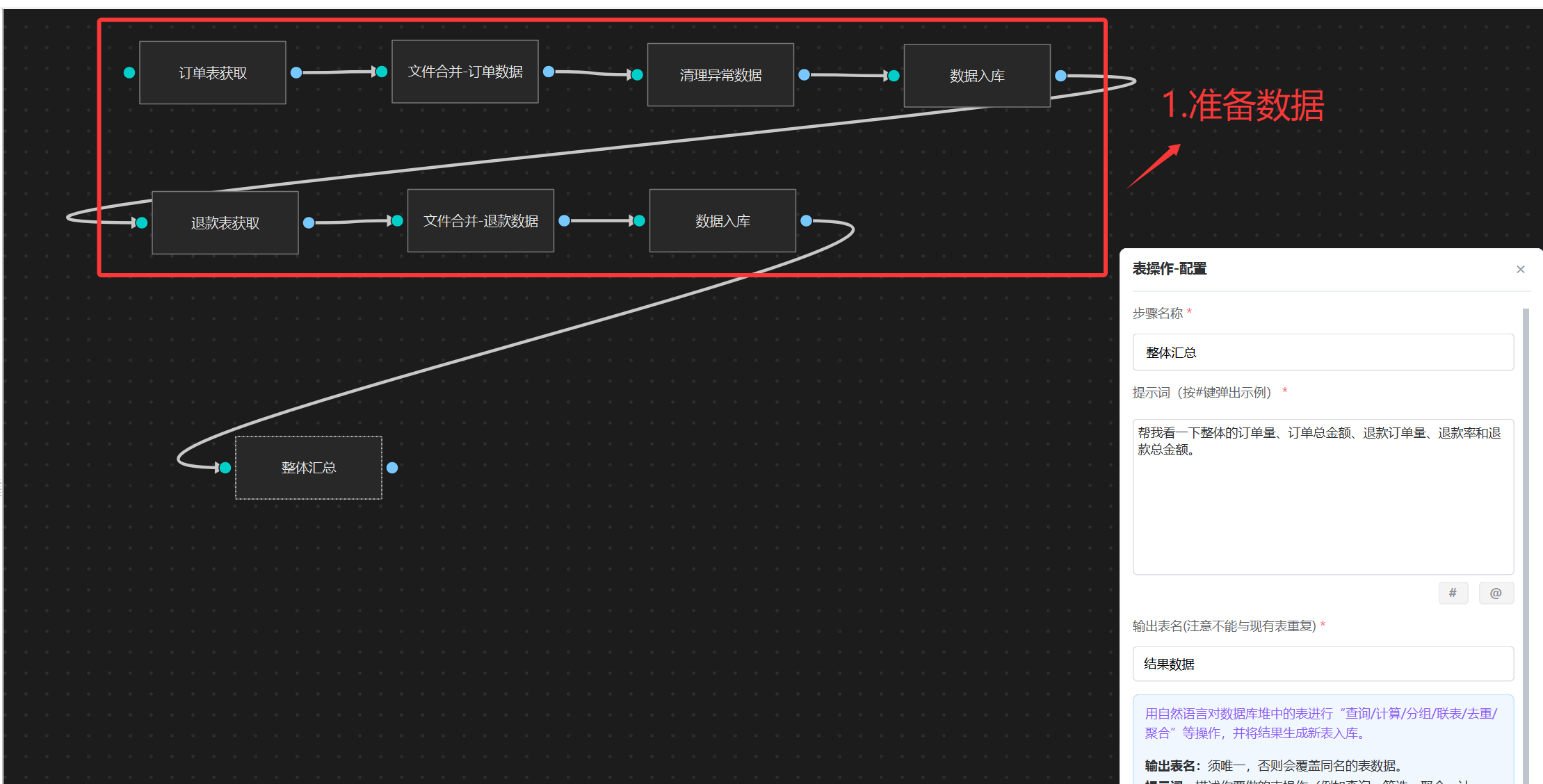The height and width of the screenshot is (784, 1543).
Task: Focus the 输出表名 input containing 结果数据
Action: pos(1323,664)
